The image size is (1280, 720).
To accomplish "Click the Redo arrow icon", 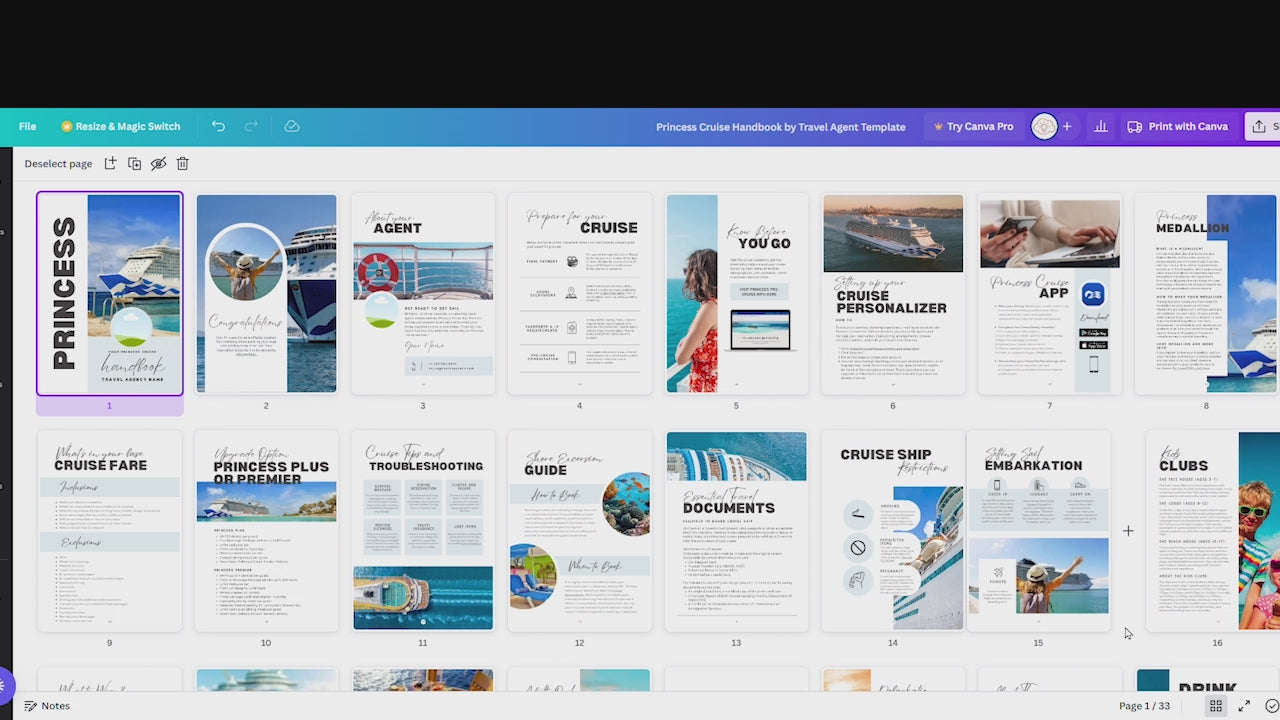I will click(x=251, y=126).
